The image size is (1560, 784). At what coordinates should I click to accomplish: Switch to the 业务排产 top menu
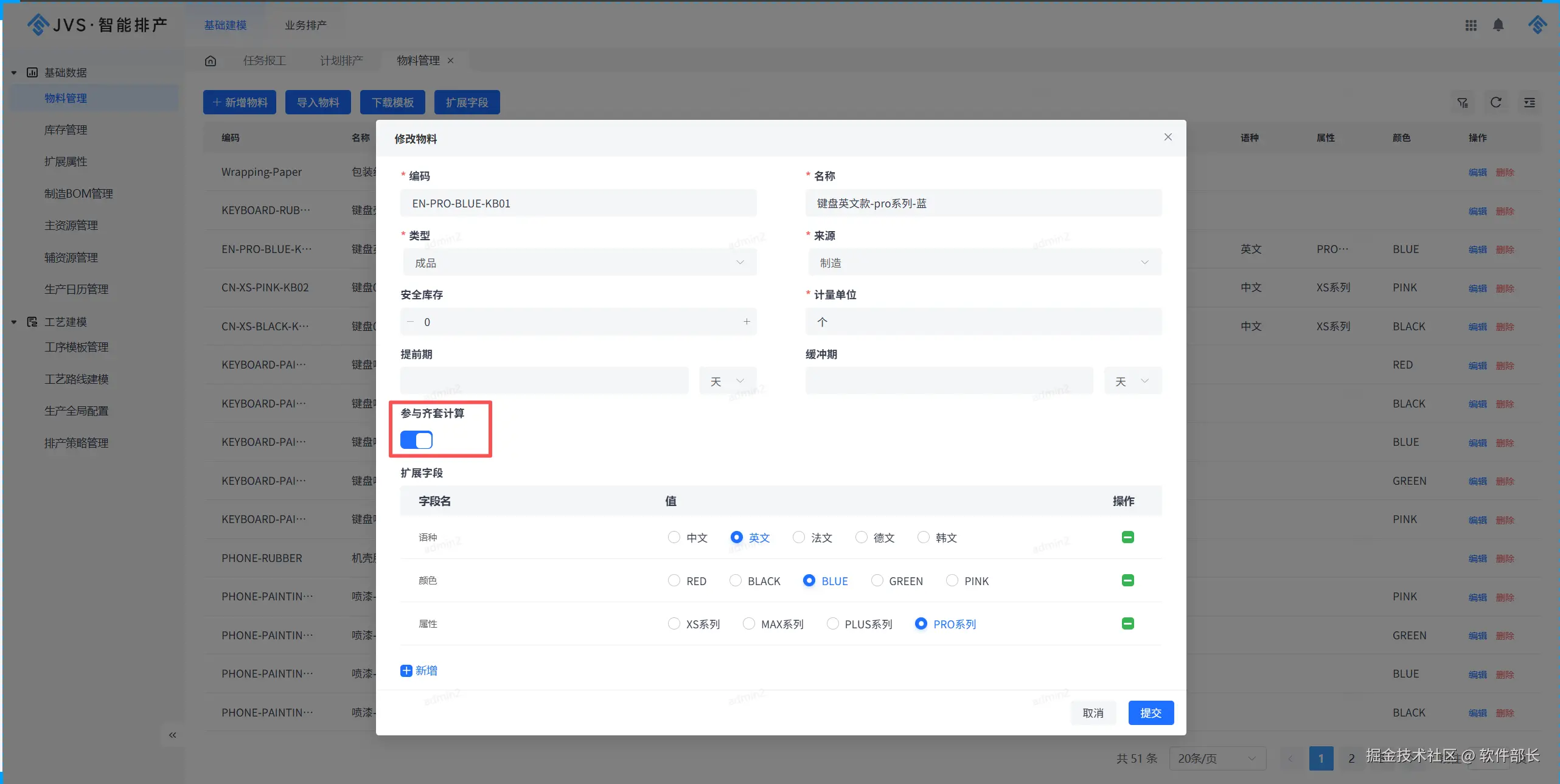tap(305, 26)
